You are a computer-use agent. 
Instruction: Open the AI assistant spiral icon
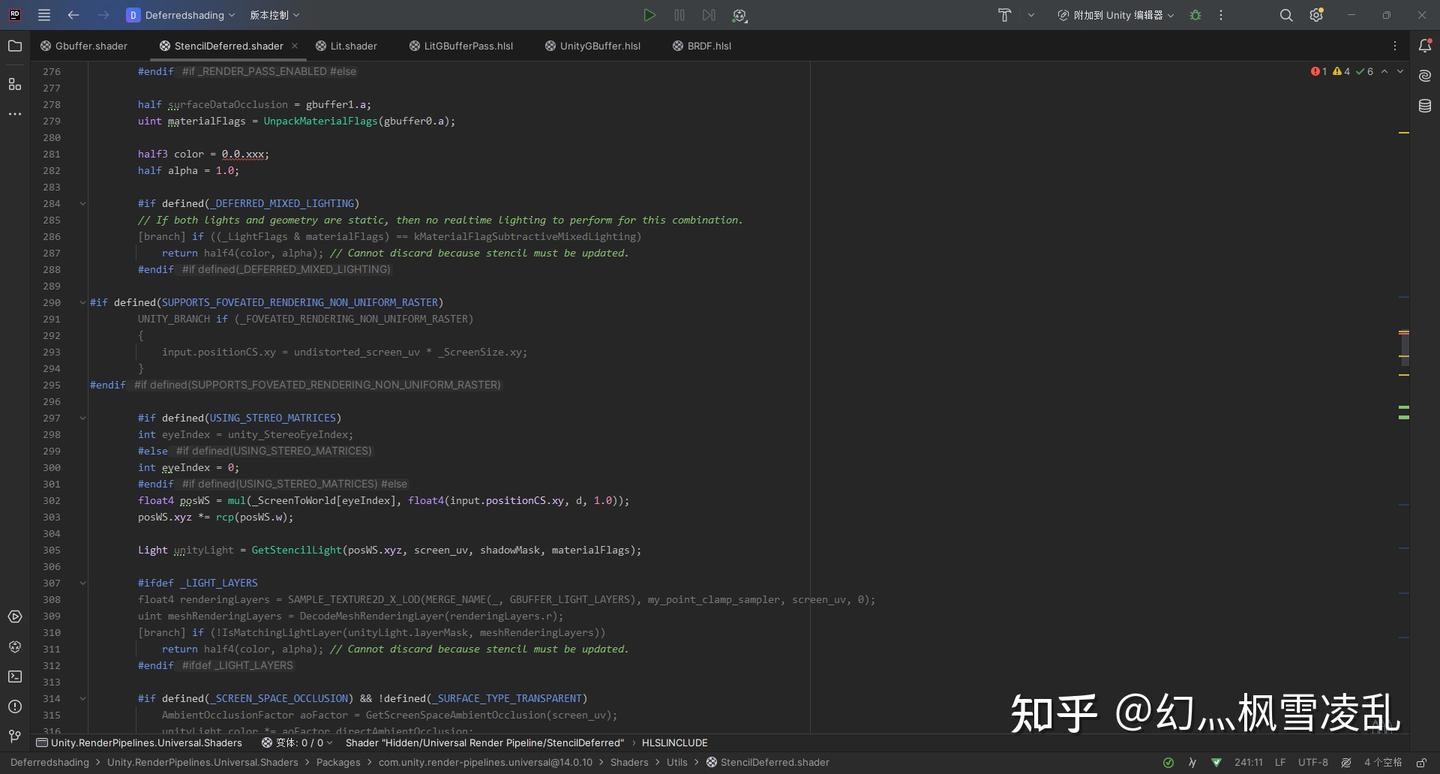[1425, 76]
